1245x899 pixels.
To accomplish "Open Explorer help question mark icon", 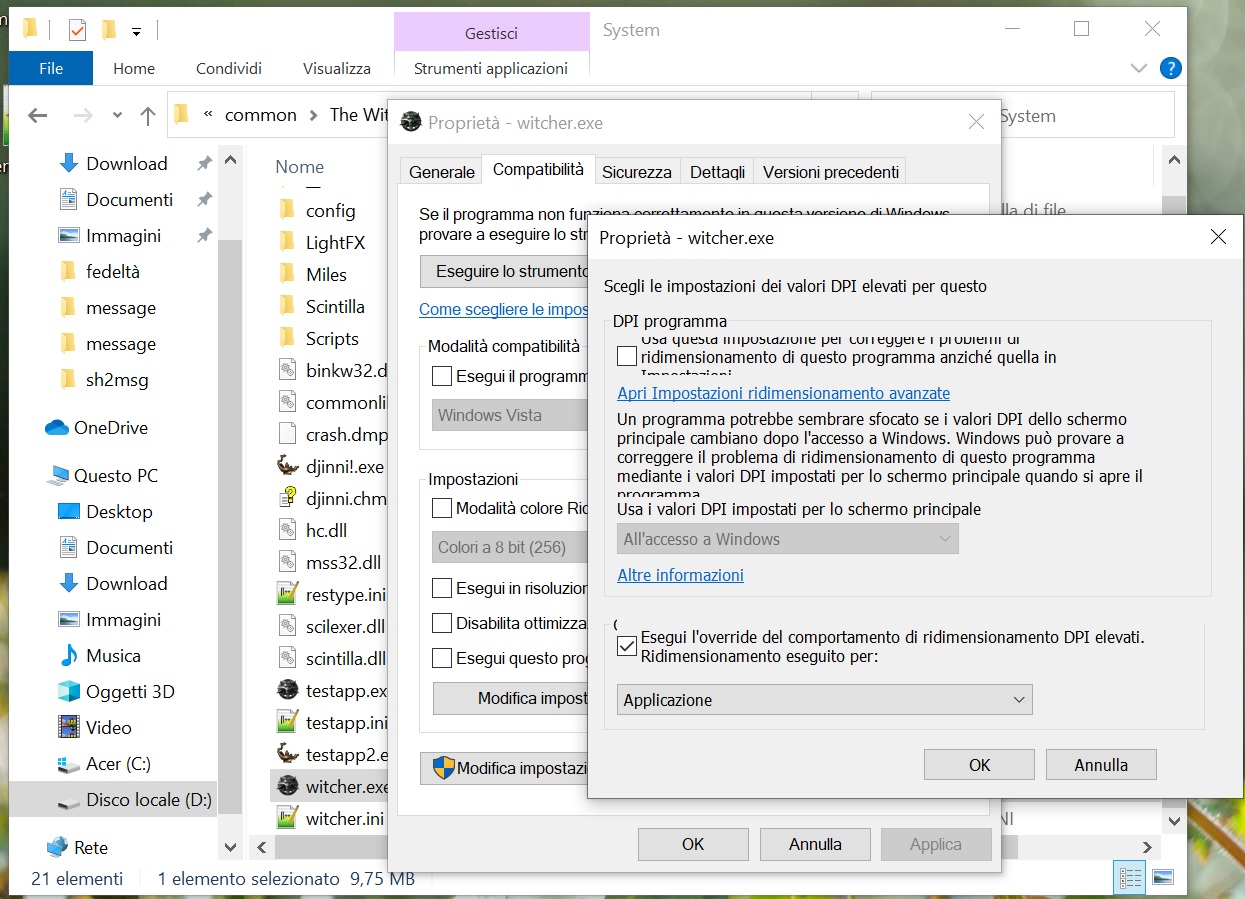I will point(1171,68).
